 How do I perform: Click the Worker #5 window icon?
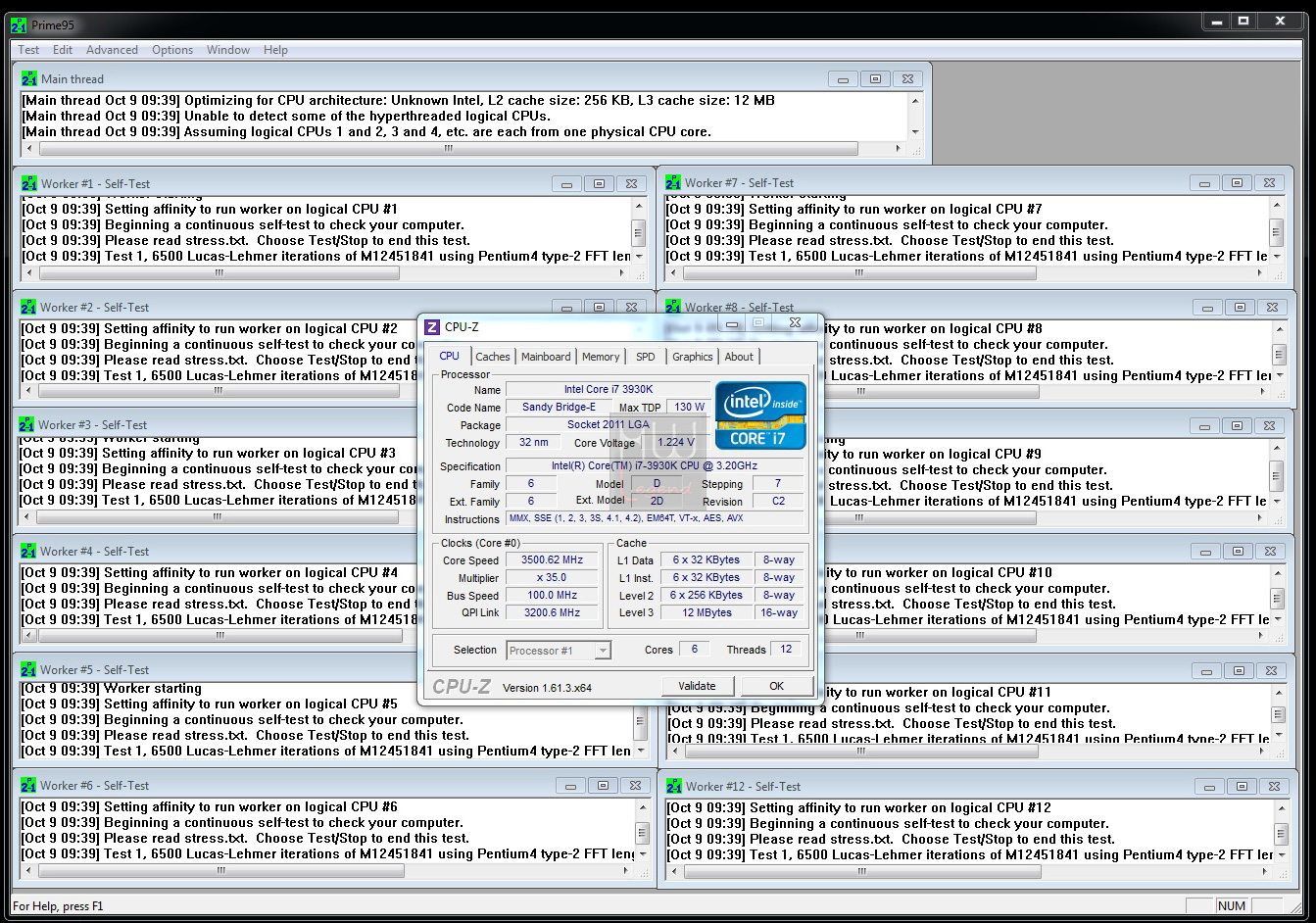click(28, 669)
